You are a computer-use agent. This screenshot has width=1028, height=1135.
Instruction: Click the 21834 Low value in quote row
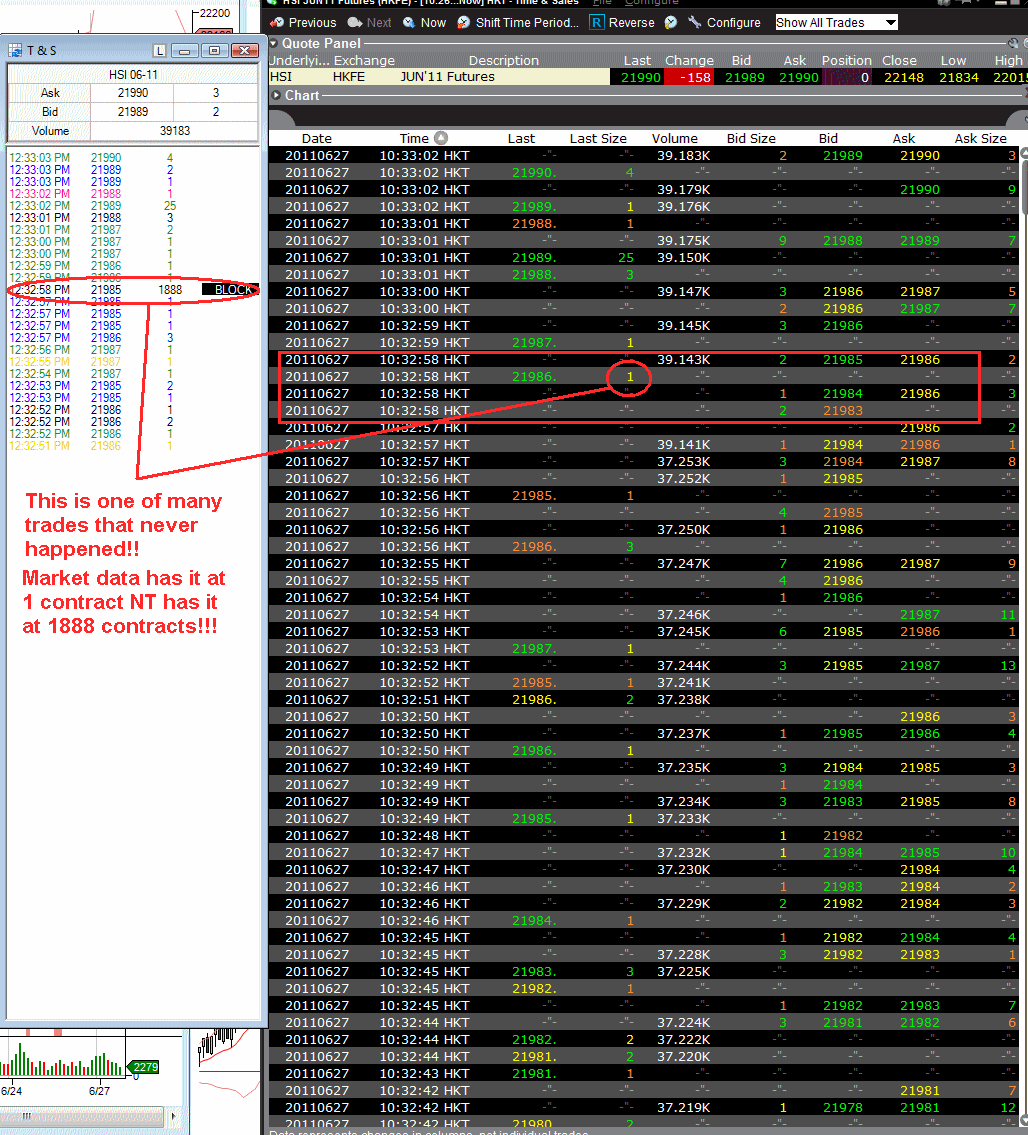point(959,77)
